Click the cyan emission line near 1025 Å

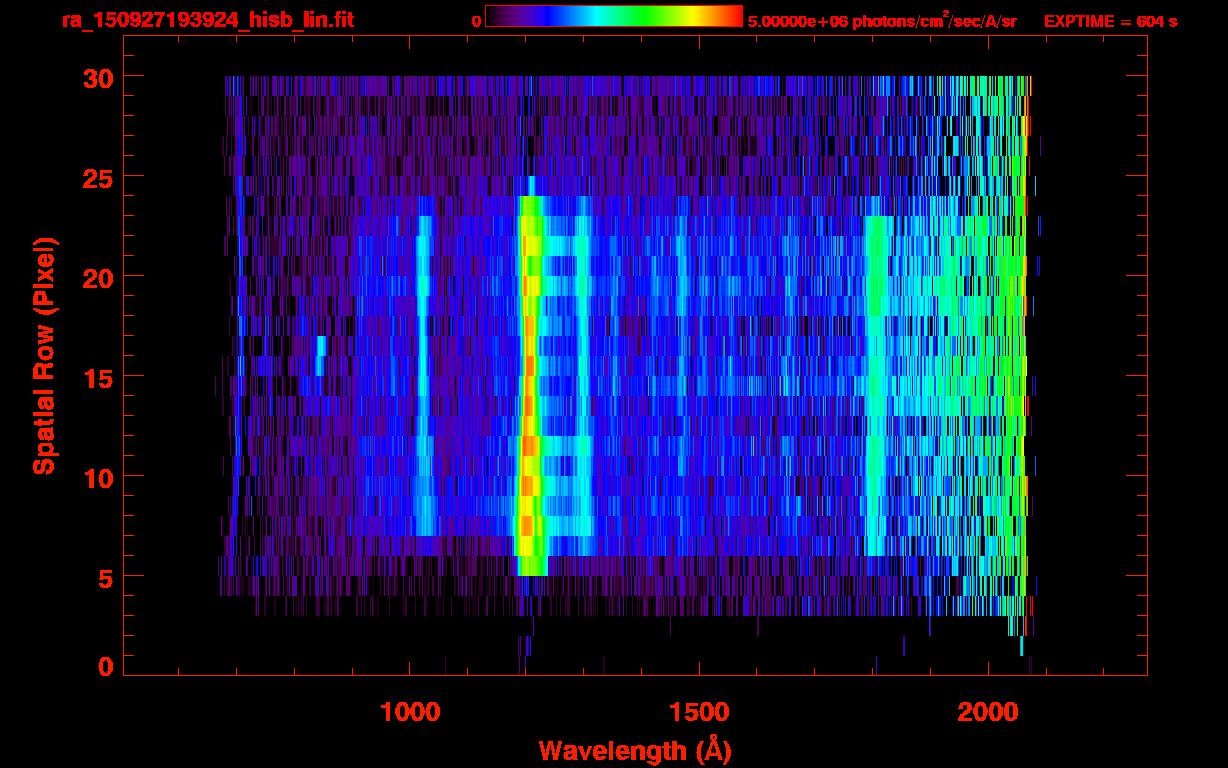423,375
